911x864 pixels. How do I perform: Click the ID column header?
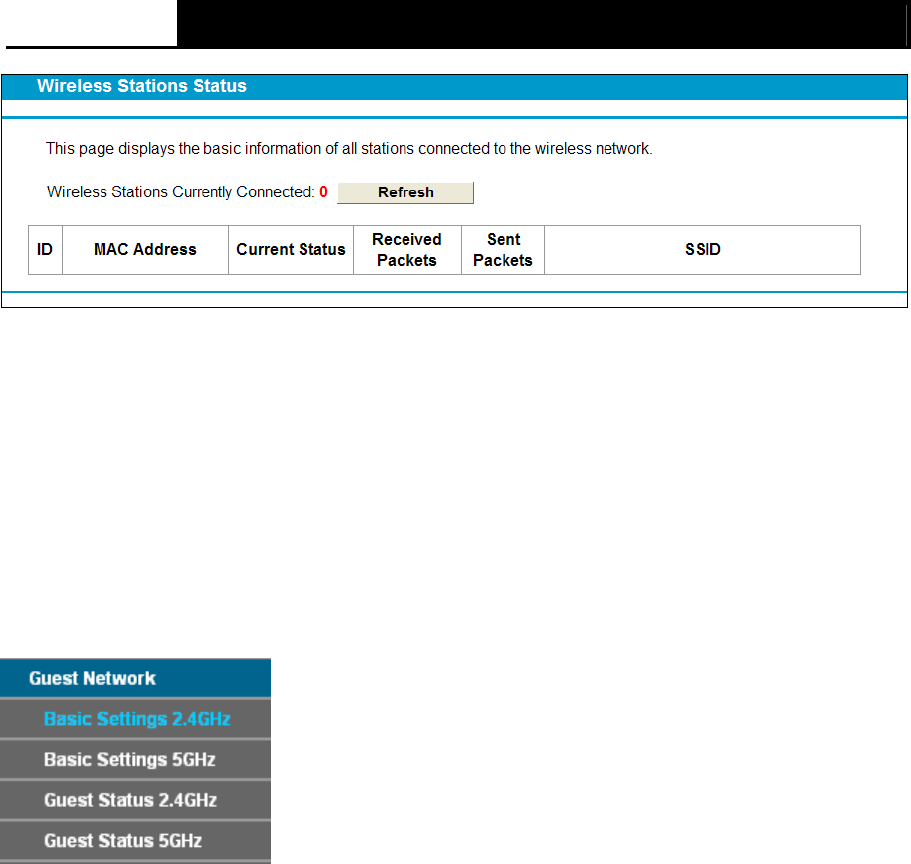45,250
